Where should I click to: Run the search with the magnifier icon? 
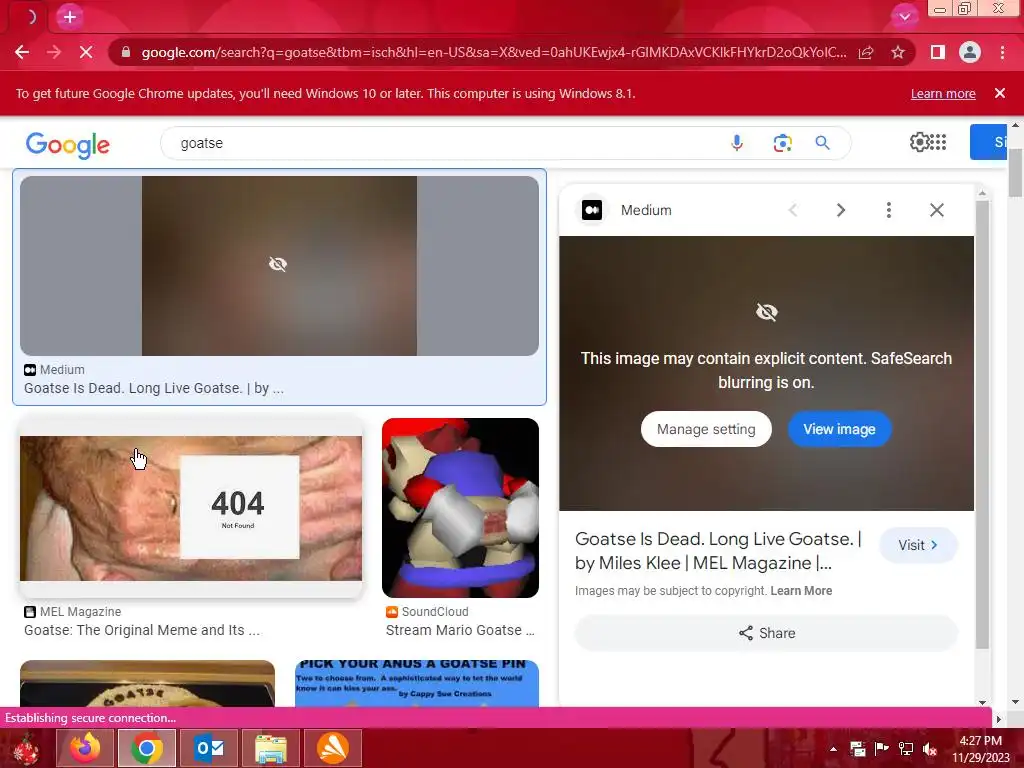(x=822, y=143)
